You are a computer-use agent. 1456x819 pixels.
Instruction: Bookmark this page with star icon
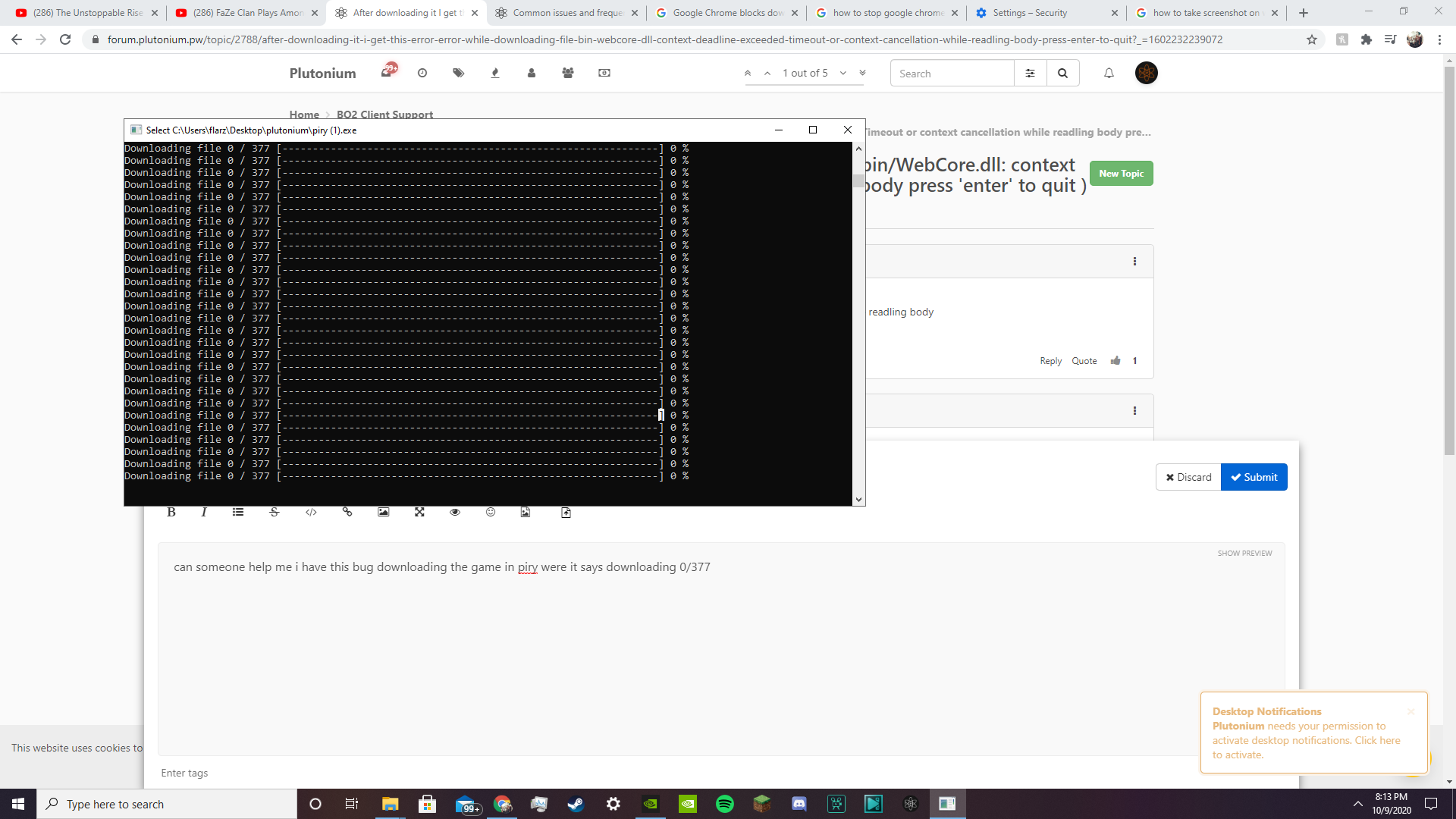pos(1312,39)
